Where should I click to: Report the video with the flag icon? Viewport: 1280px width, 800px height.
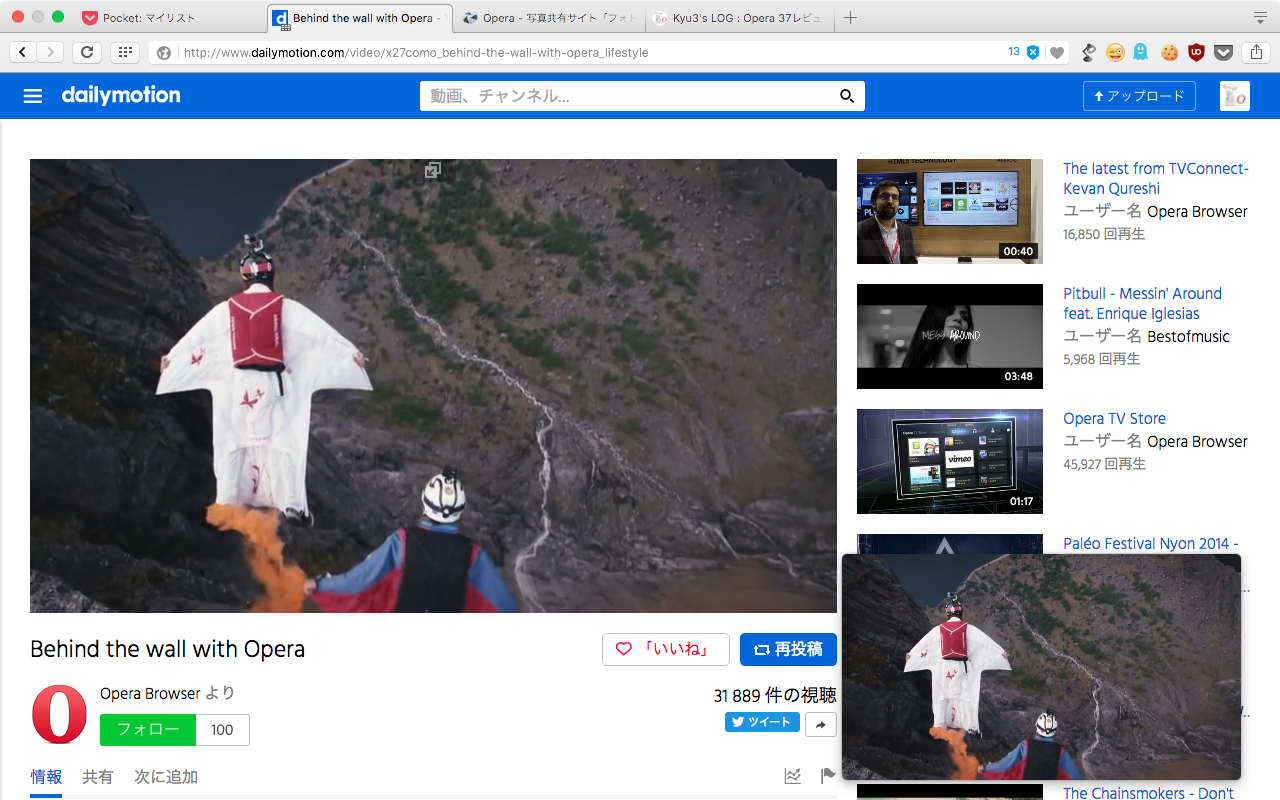[828, 775]
